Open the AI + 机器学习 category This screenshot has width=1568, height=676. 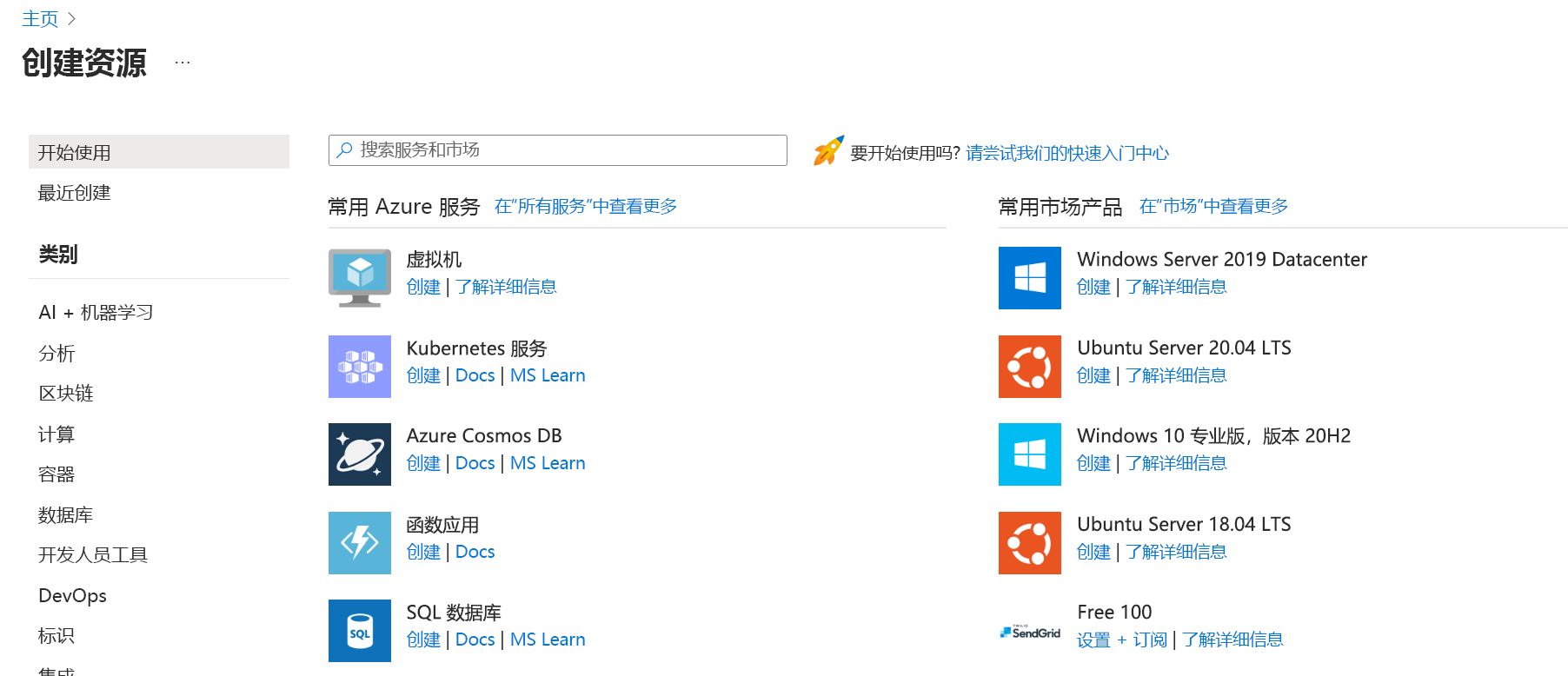(x=96, y=313)
